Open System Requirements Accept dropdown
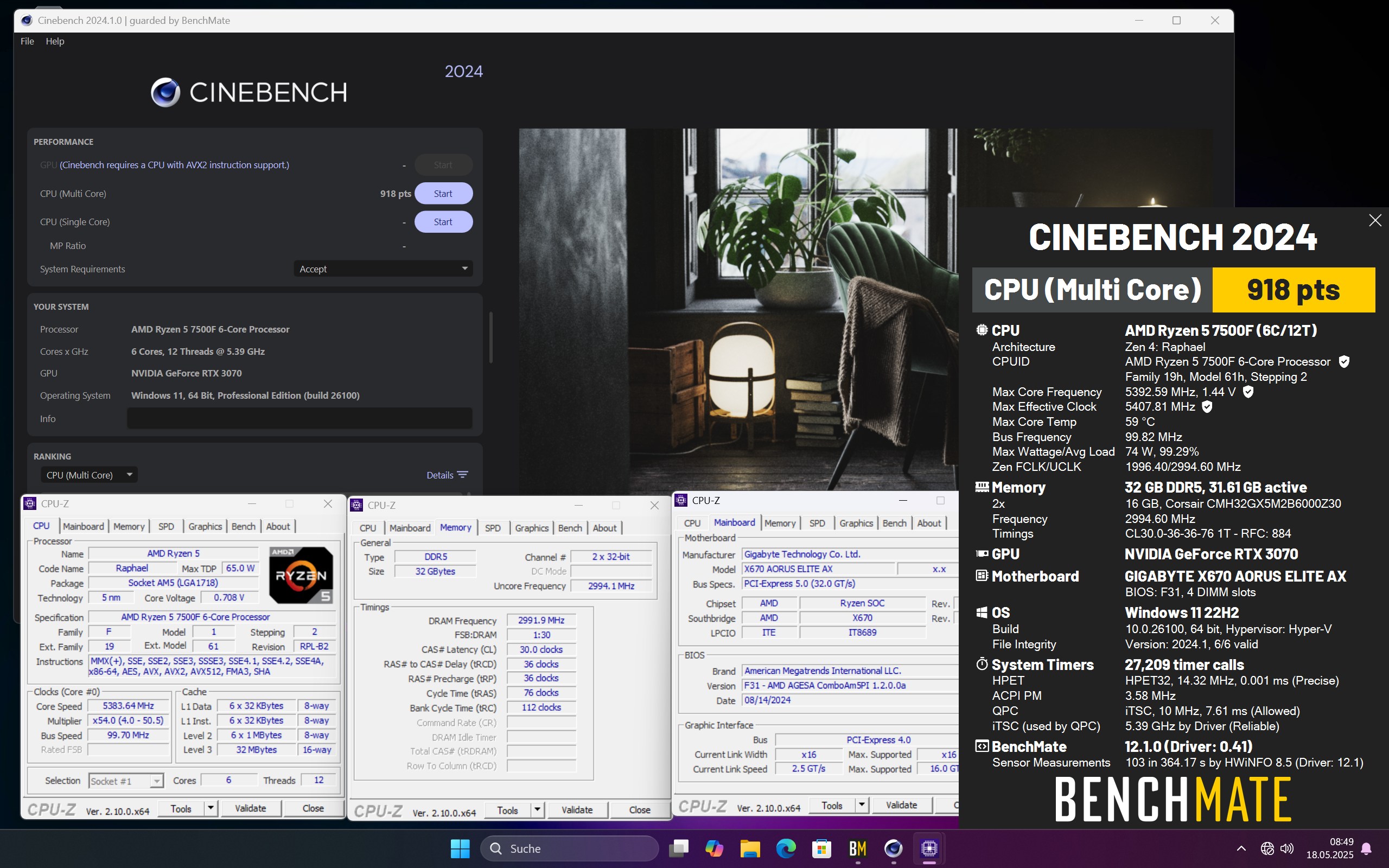This screenshot has width=1389, height=868. tap(383, 269)
